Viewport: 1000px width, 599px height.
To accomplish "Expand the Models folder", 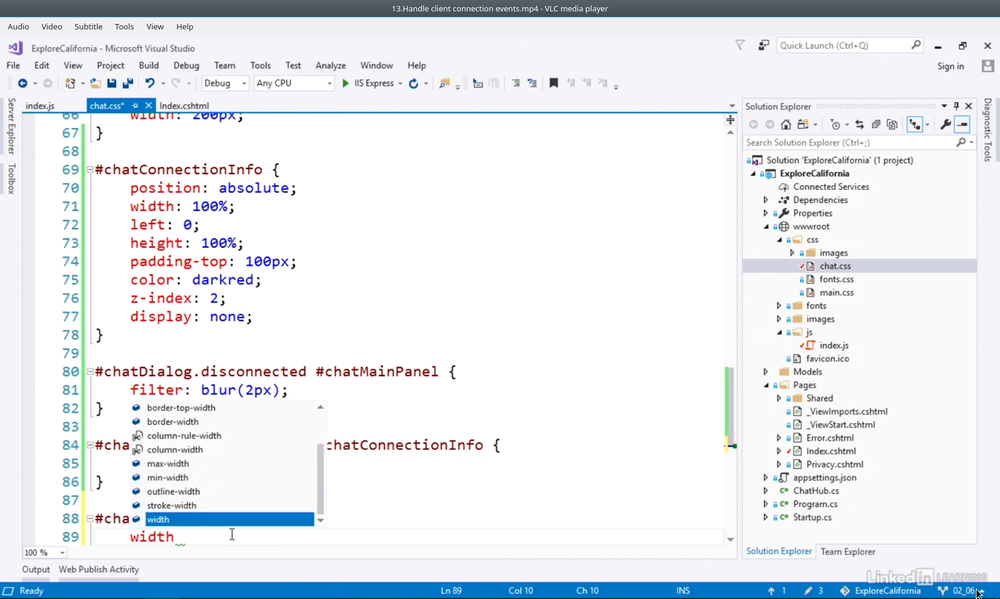I will 766,372.
